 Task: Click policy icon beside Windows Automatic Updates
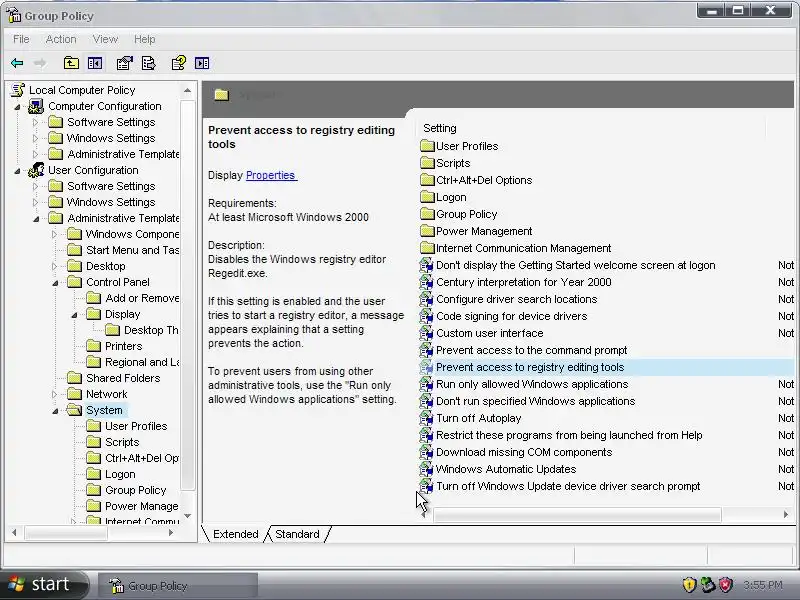click(426, 469)
